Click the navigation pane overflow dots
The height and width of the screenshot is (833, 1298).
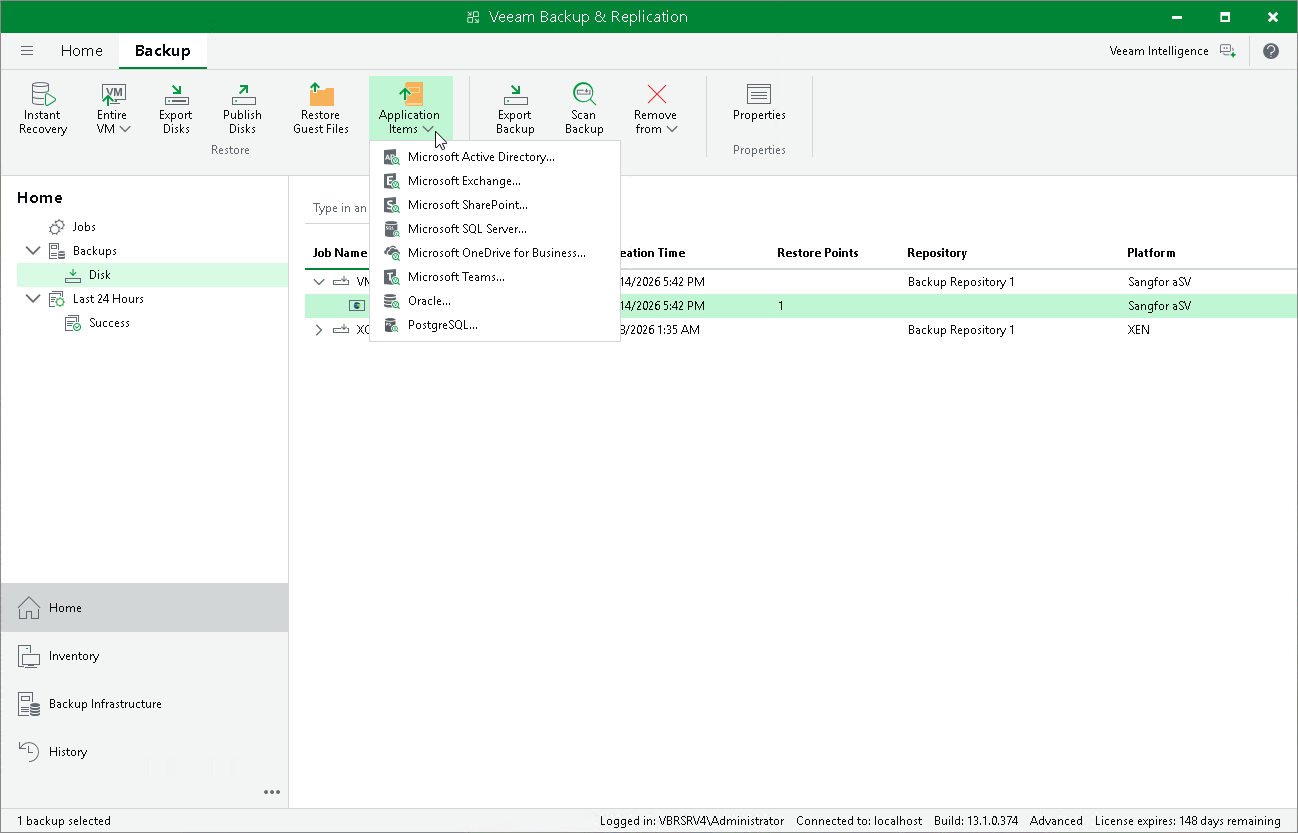point(272,792)
